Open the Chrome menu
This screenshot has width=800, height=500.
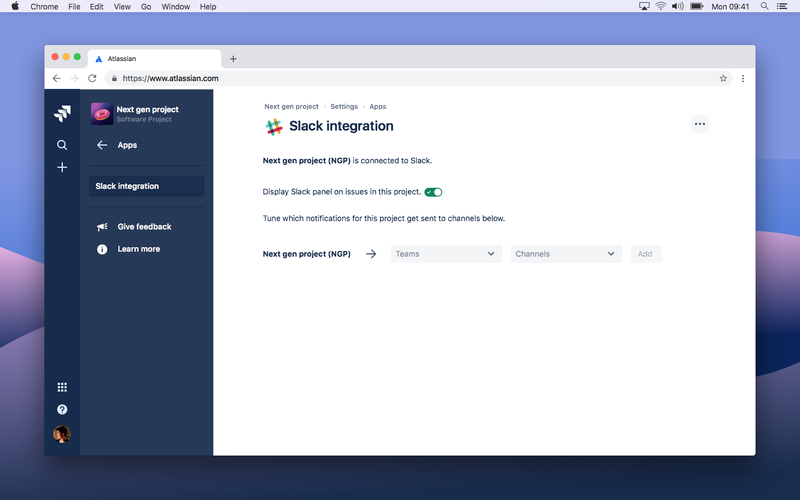44,7
